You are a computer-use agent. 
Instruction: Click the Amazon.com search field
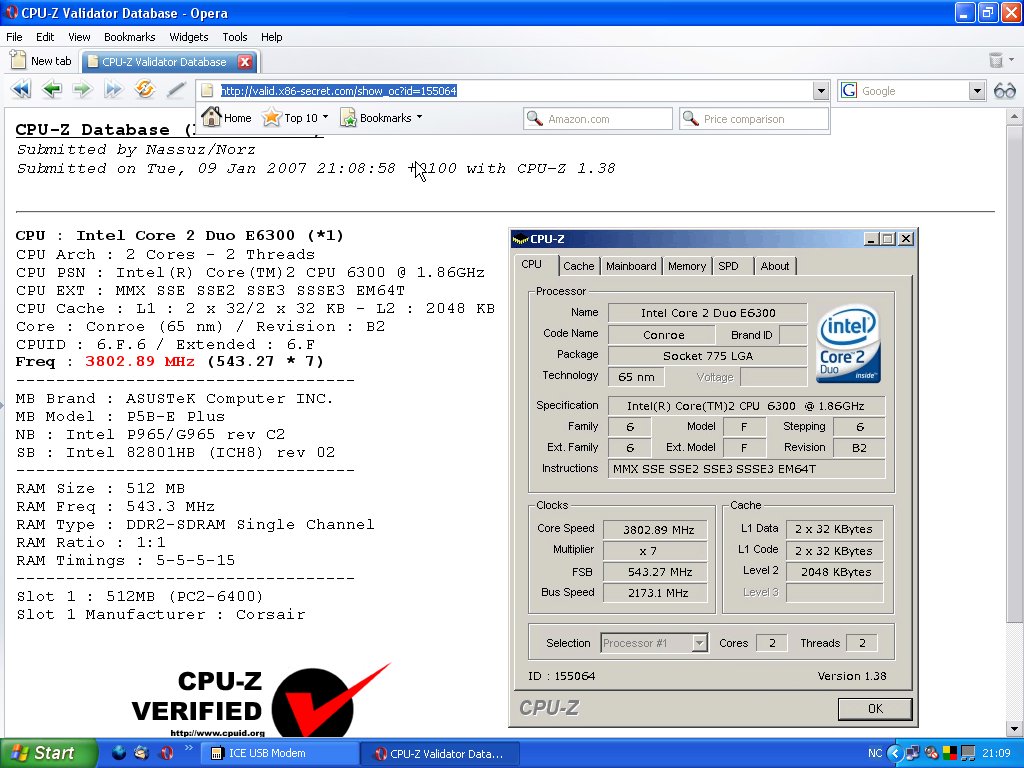pyautogui.click(x=598, y=119)
